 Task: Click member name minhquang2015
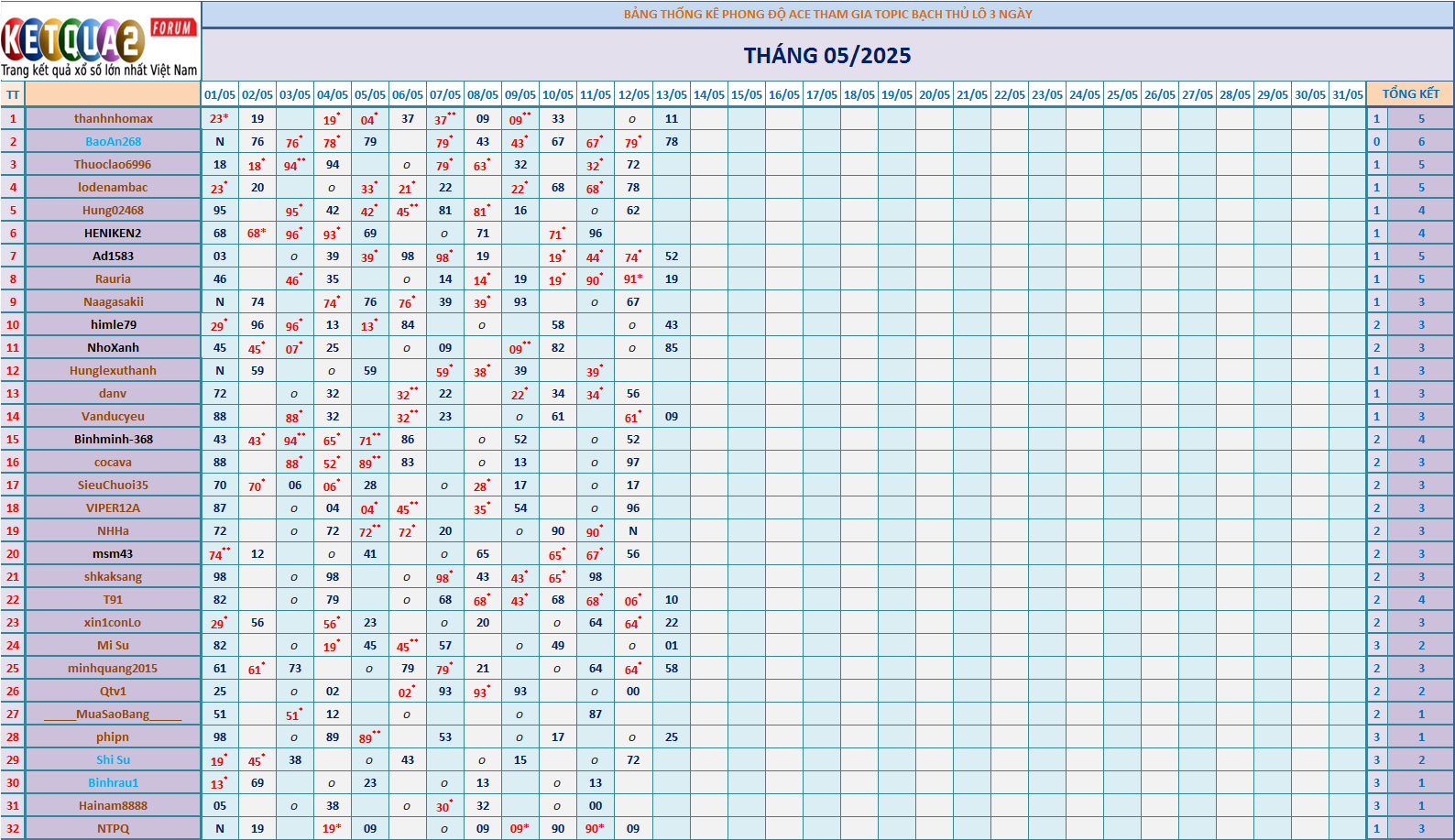click(x=113, y=668)
